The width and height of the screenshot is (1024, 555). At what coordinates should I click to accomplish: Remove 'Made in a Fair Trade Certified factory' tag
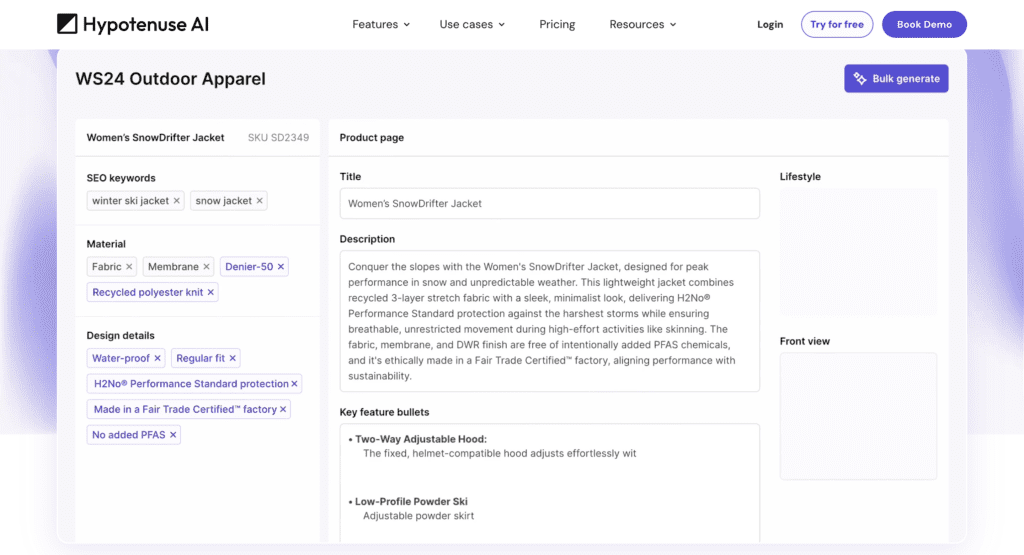pyautogui.click(x=283, y=409)
